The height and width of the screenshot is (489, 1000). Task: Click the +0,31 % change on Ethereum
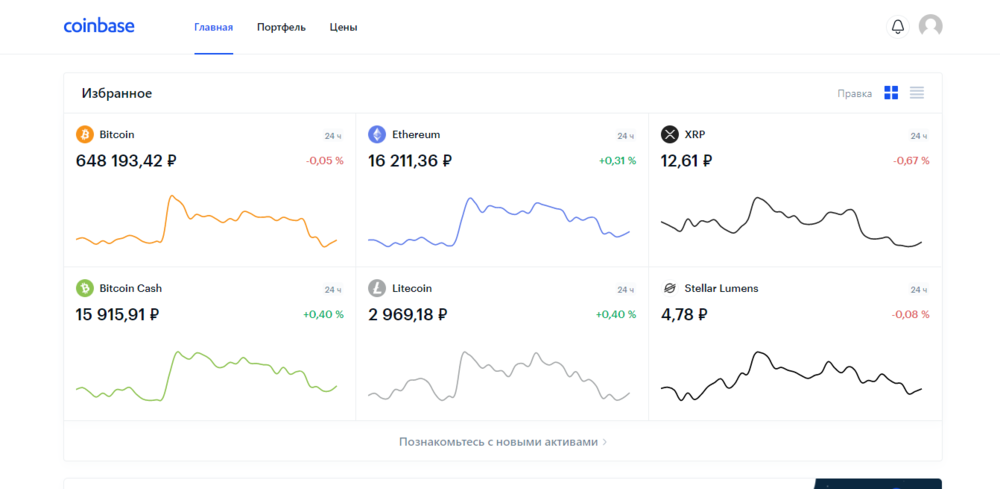(617, 161)
